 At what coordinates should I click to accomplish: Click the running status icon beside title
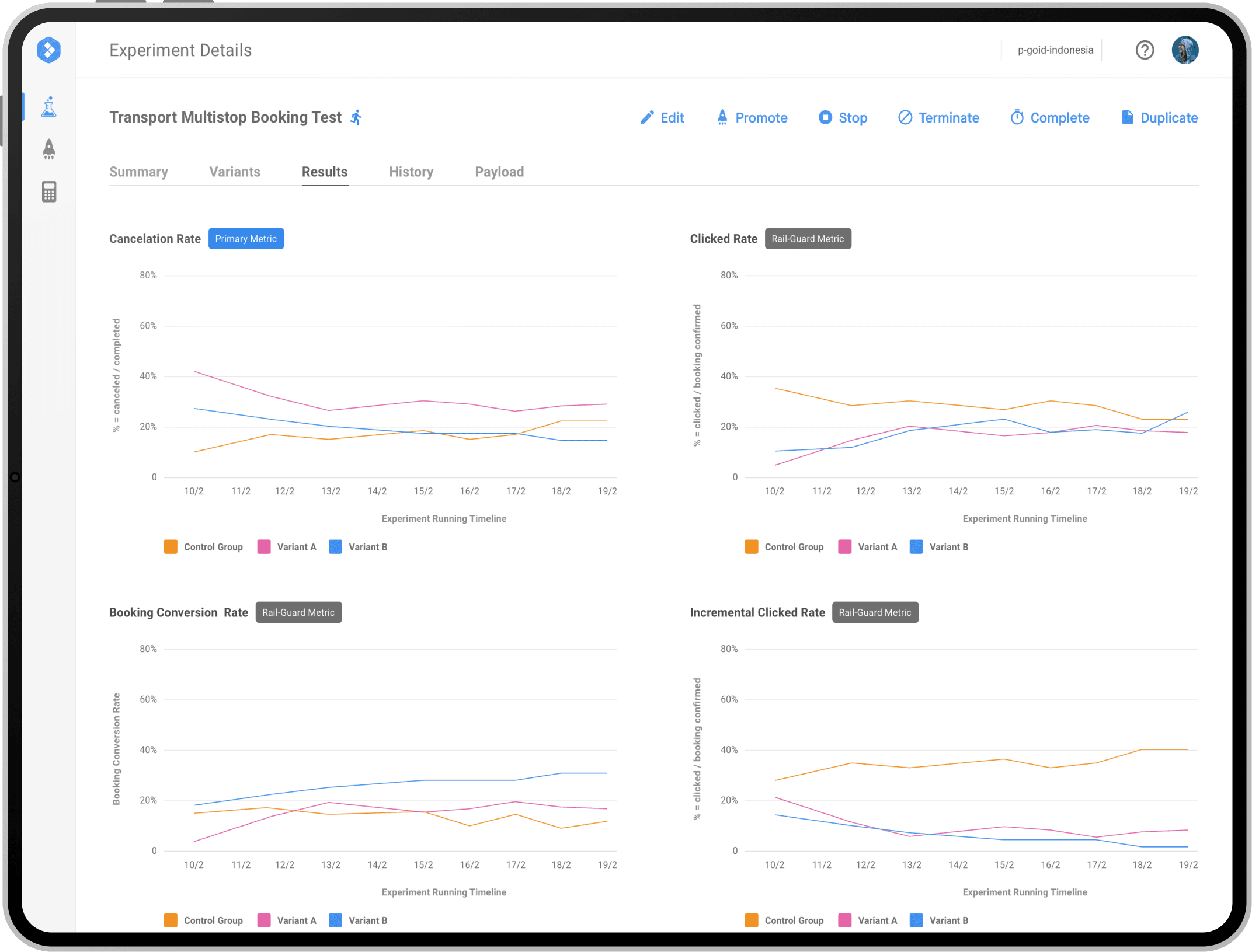tap(356, 117)
